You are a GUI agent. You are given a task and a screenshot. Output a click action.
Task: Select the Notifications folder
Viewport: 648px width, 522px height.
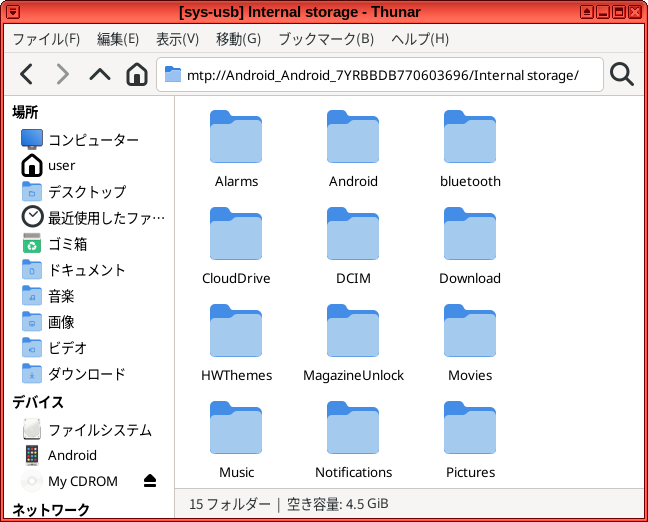tap(353, 440)
